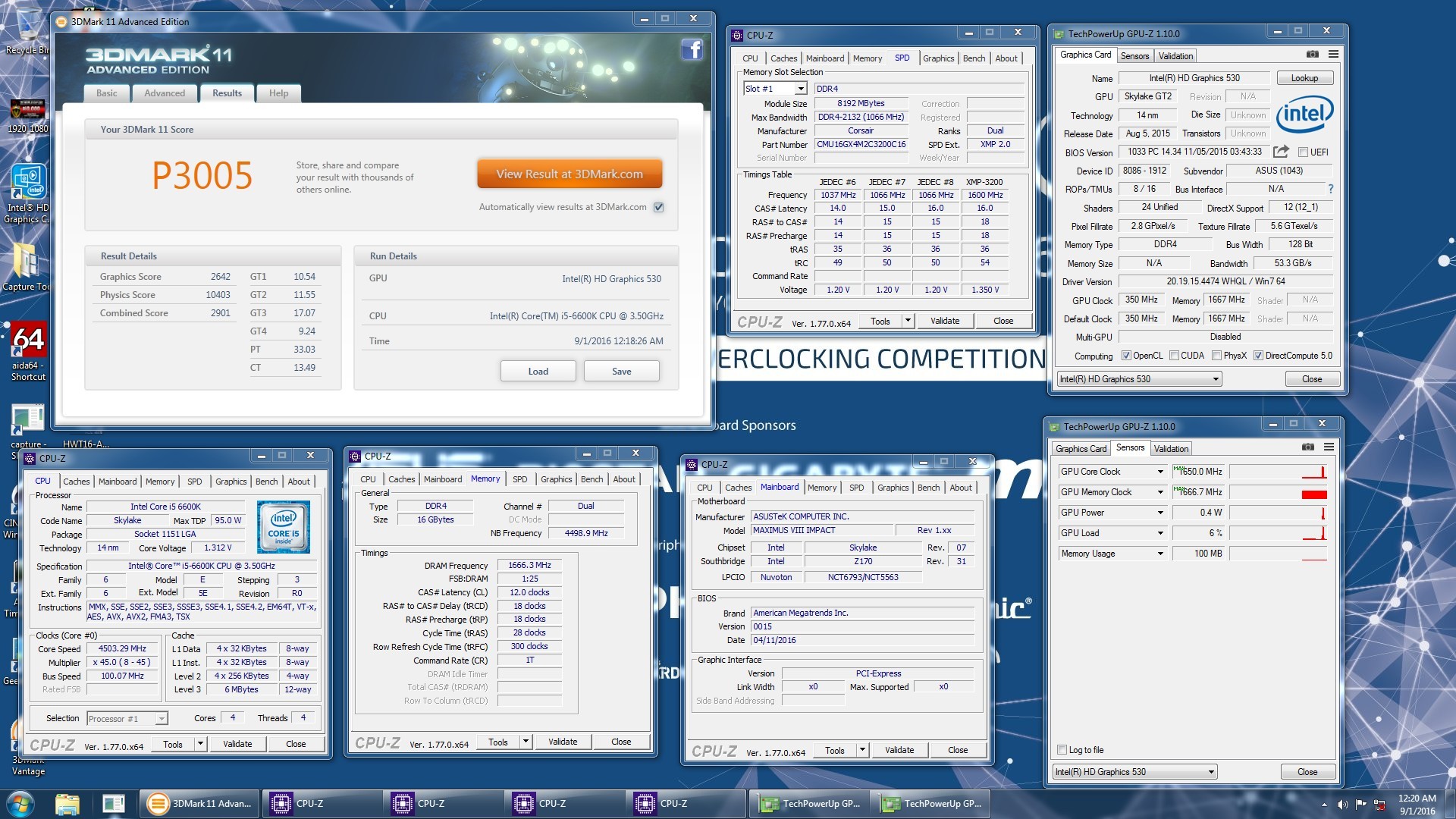Click the Part Number field in CPU-Z SPD
Viewport: 1456px width, 819px height.
coord(861,144)
